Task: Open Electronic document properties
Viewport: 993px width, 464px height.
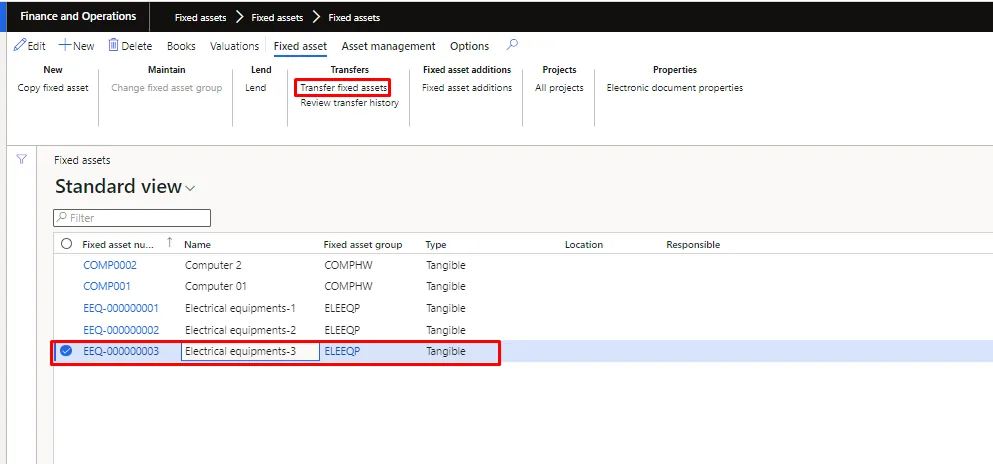Action: (x=674, y=88)
